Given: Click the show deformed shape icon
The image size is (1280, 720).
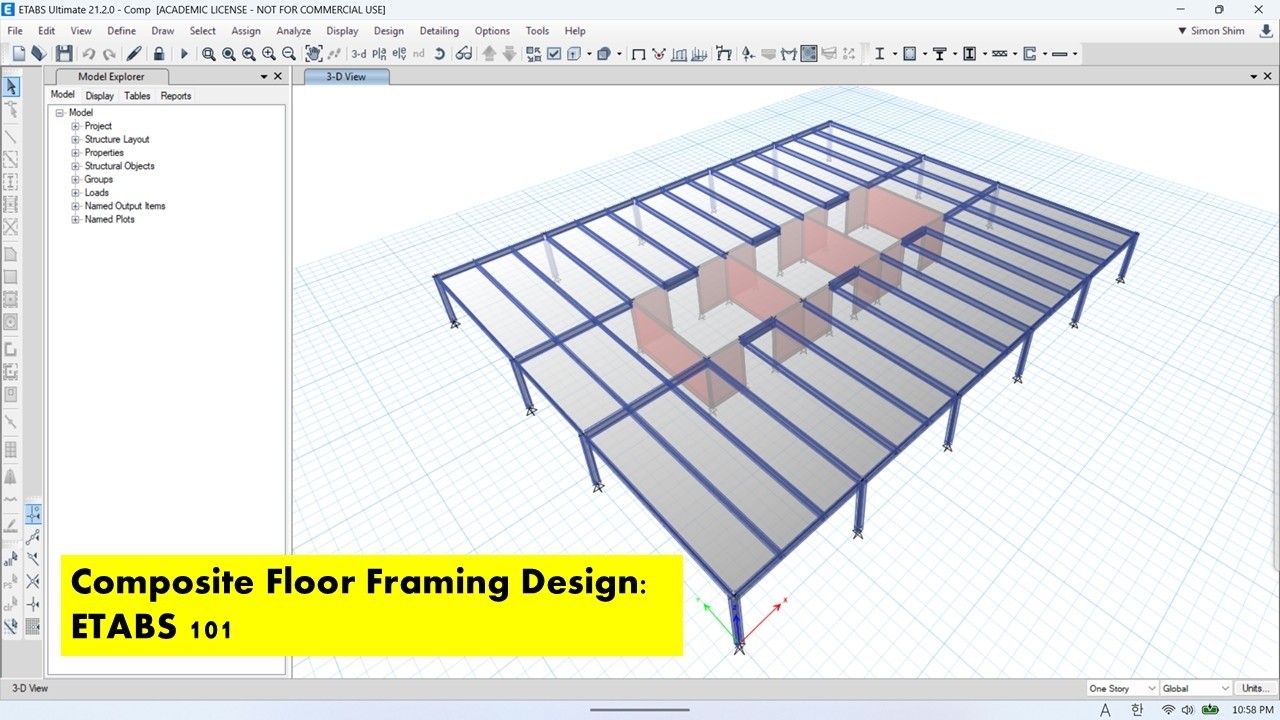Looking at the screenshot, I should pos(724,54).
